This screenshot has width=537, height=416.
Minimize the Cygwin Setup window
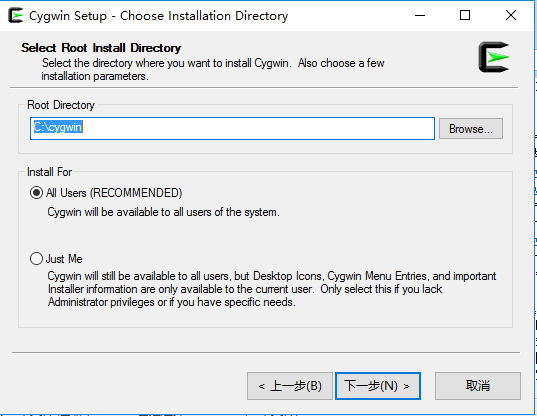point(420,15)
